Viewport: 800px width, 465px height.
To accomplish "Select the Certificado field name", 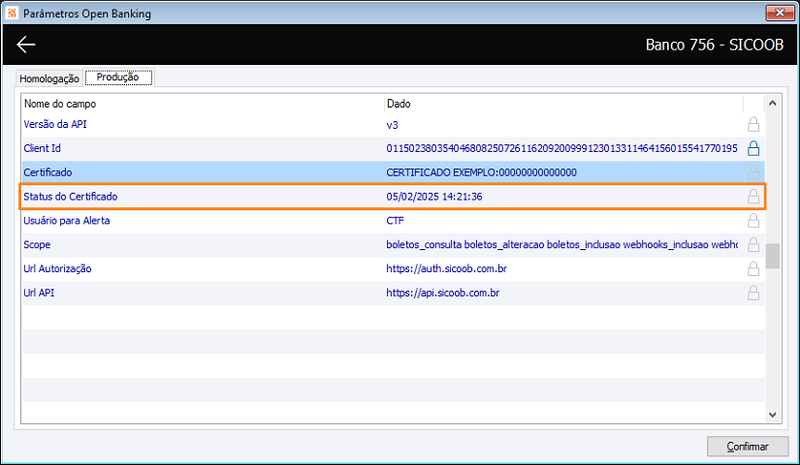I will (47, 173).
